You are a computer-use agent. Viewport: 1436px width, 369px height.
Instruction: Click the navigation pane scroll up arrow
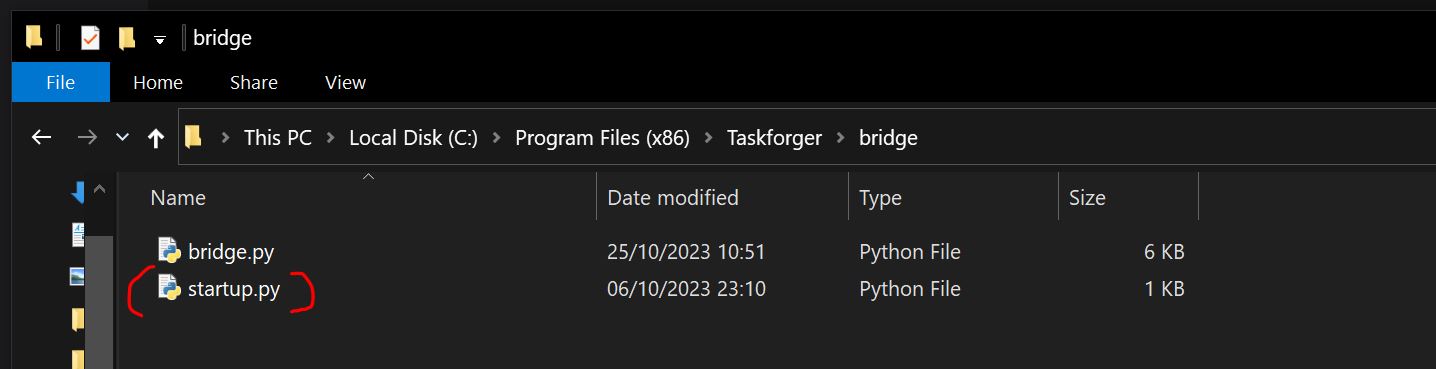[99, 190]
